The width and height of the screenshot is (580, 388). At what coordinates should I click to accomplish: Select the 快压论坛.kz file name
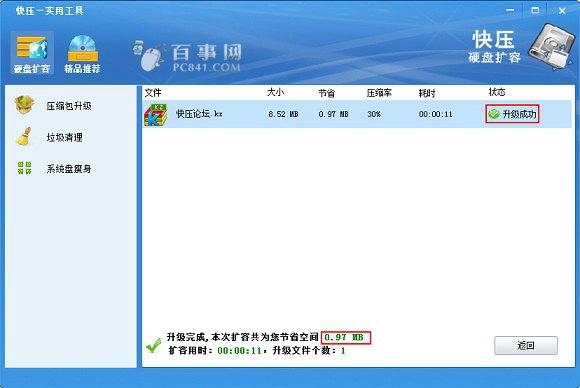click(199, 114)
